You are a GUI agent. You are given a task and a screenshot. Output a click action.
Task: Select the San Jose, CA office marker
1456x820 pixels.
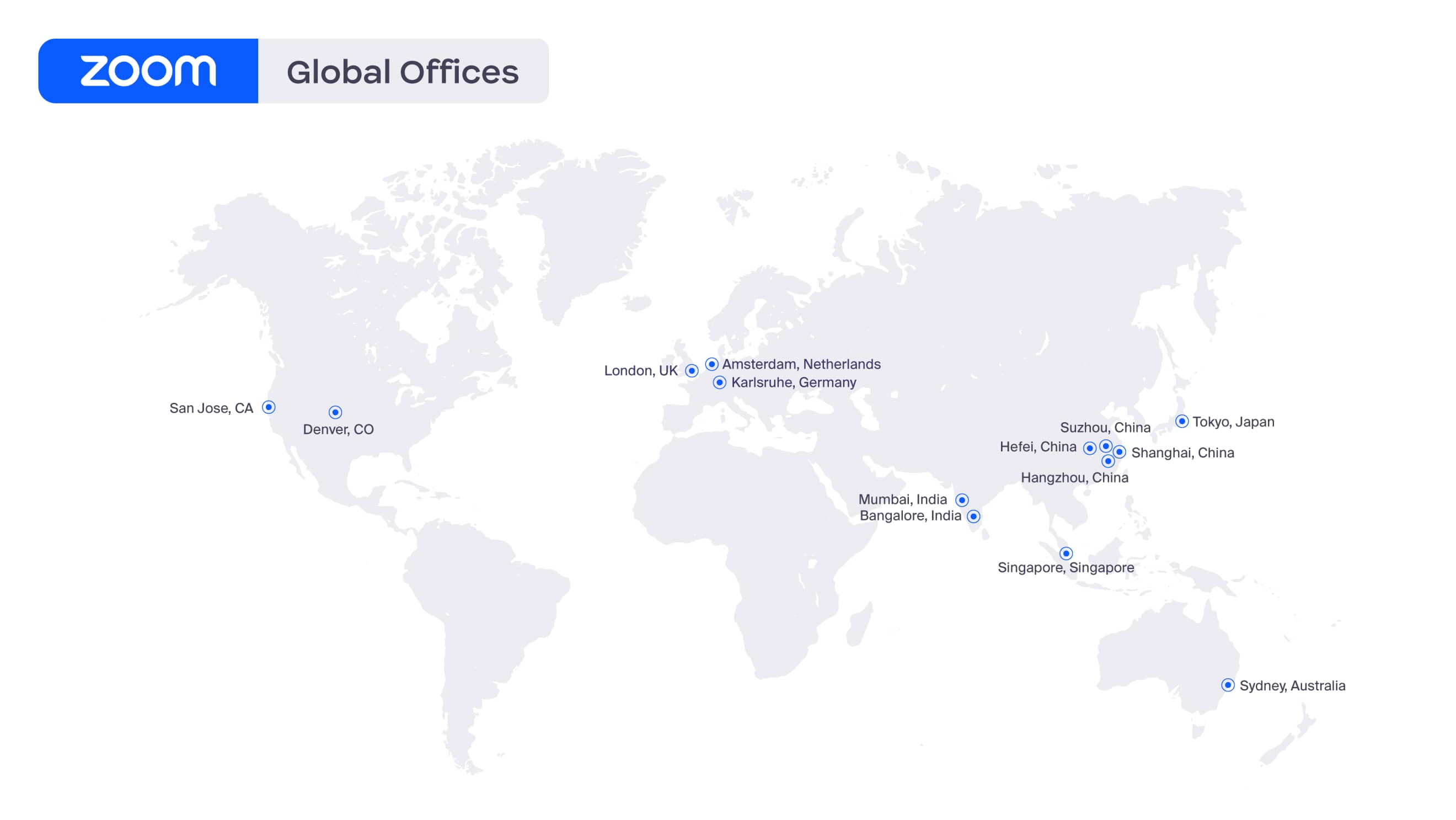pos(269,407)
